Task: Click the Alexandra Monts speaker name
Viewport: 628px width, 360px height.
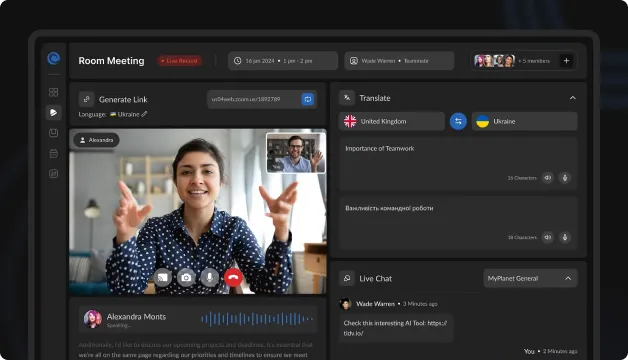Action: (x=136, y=317)
